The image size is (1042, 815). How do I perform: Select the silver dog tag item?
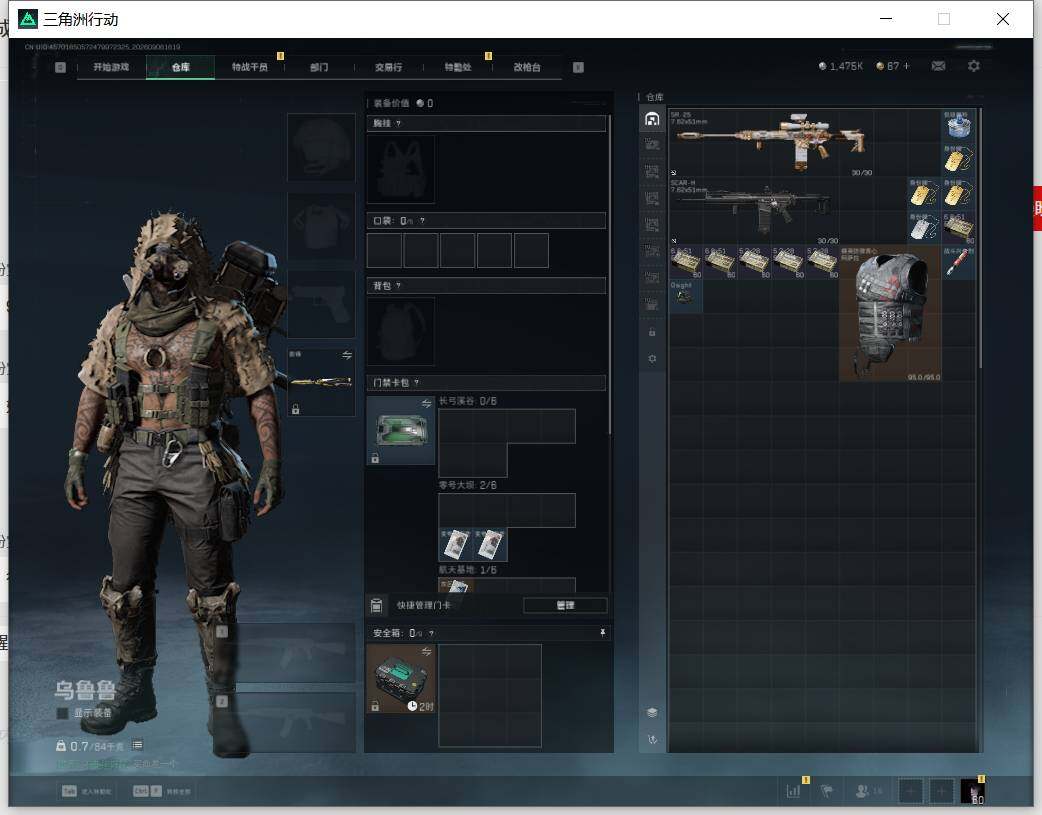coord(924,228)
